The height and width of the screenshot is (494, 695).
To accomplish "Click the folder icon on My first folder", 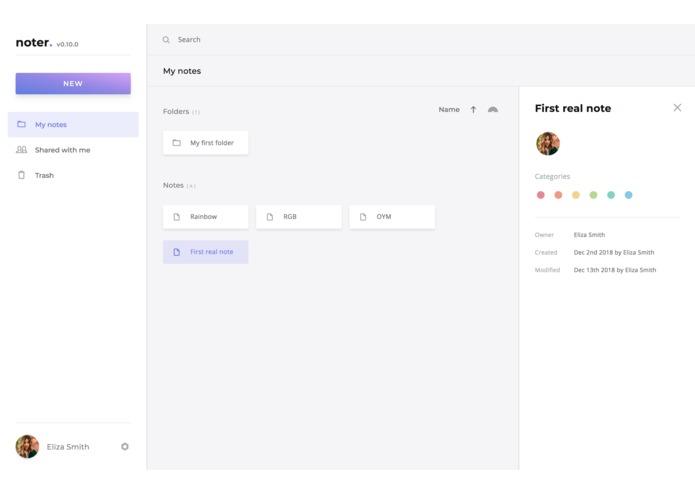I will pos(176,143).
